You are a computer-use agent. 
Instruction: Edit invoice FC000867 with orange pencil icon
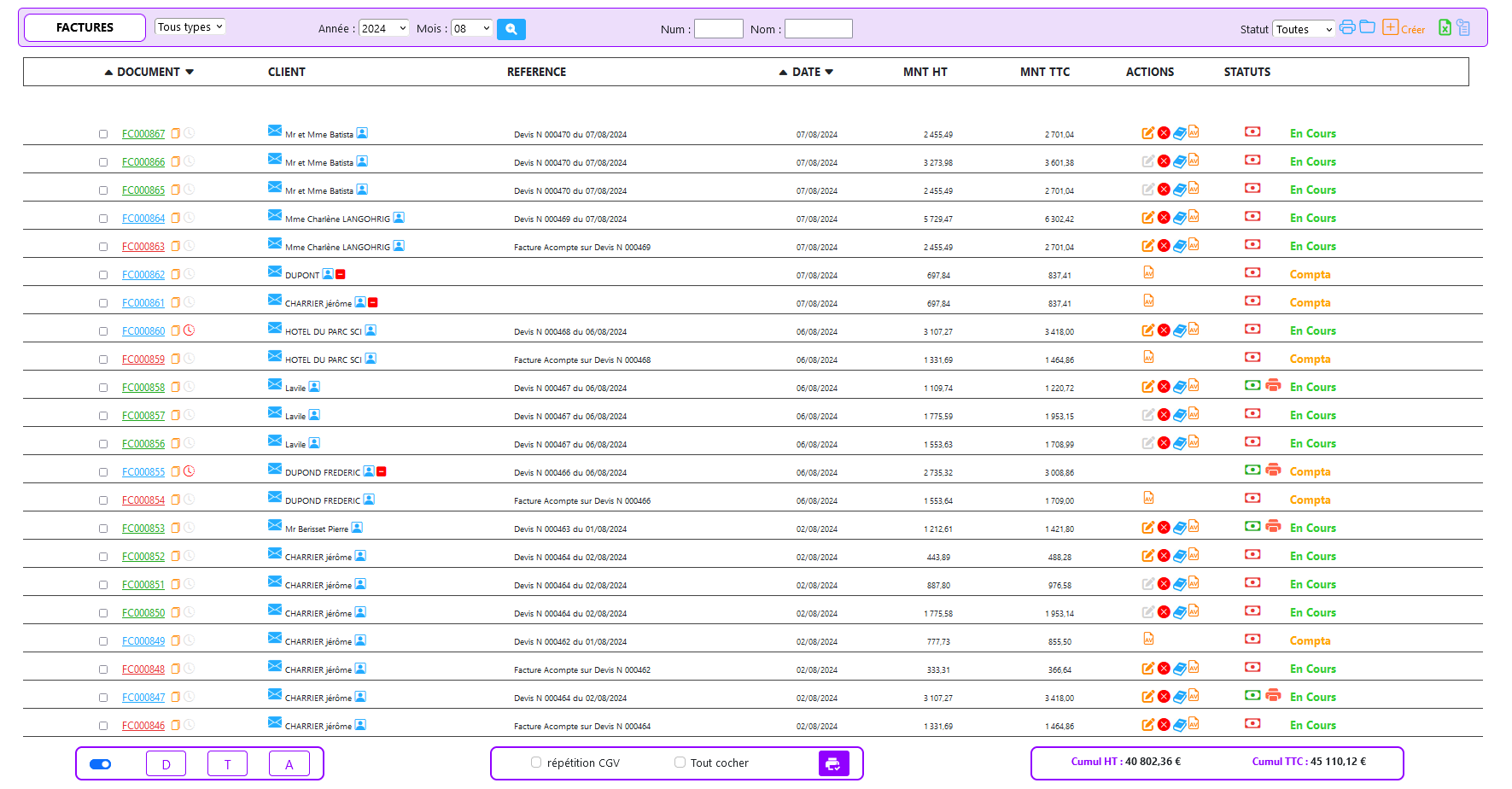point(1148,133)
